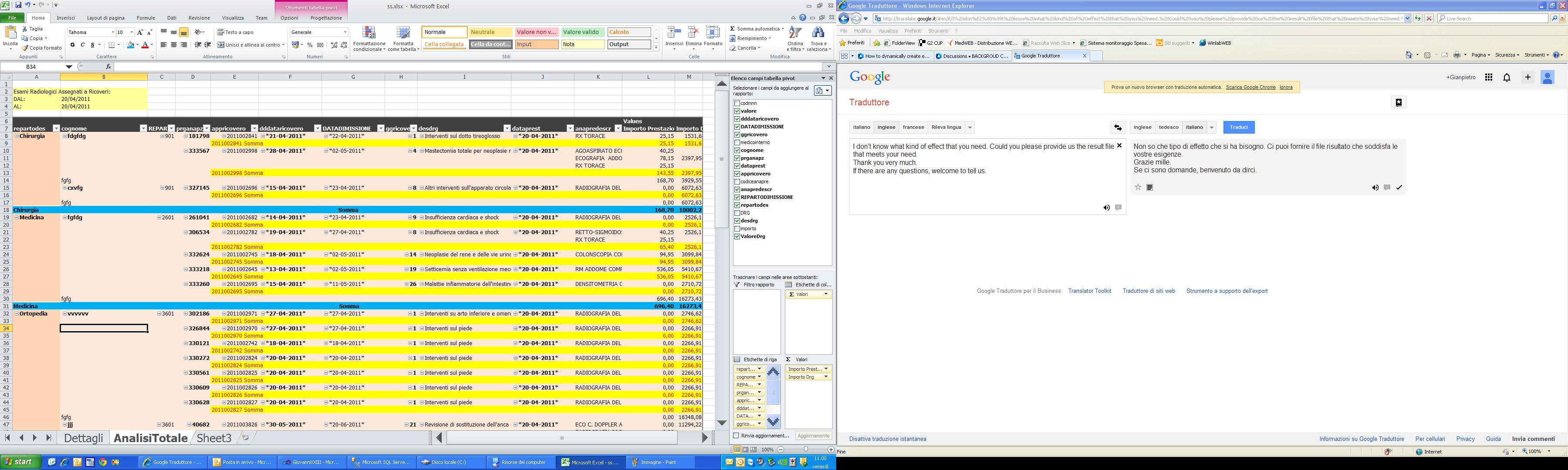Open Importo Drg value field dropdown
Screen dimensions: 1568x470
[x=826, y=377]
